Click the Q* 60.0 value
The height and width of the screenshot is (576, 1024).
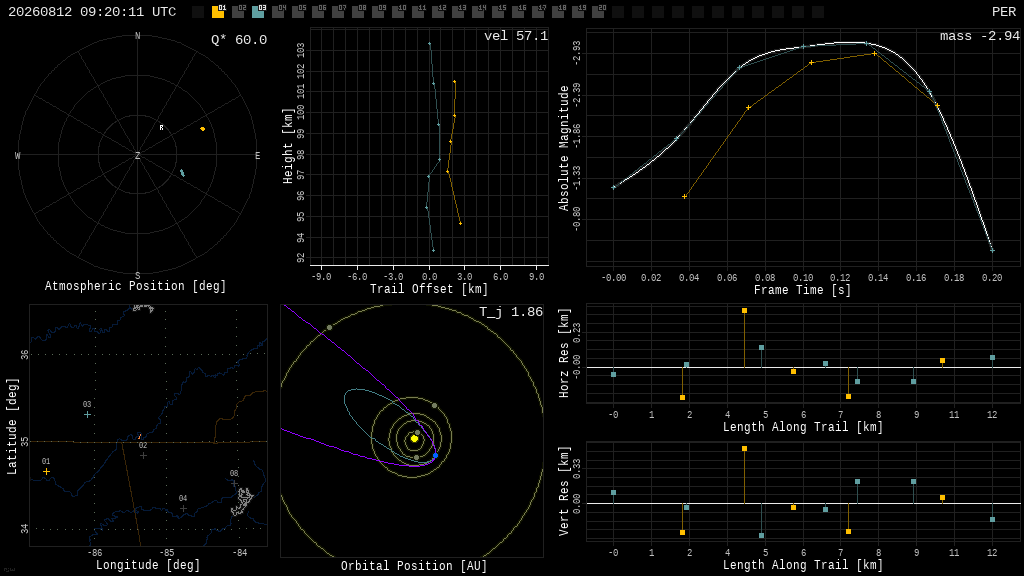coord(239,40)
